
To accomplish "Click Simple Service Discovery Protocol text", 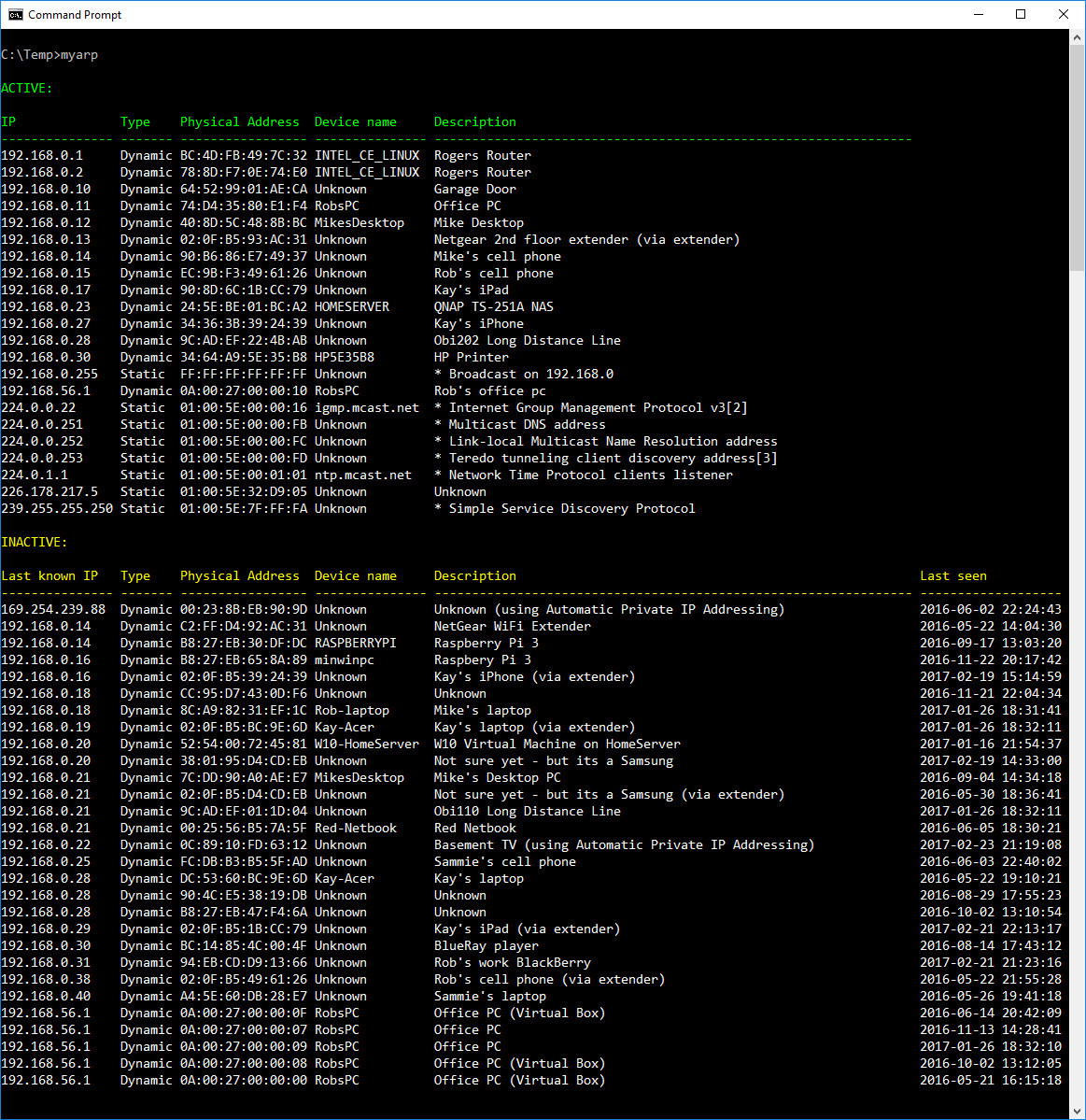I will pos(571,508).
